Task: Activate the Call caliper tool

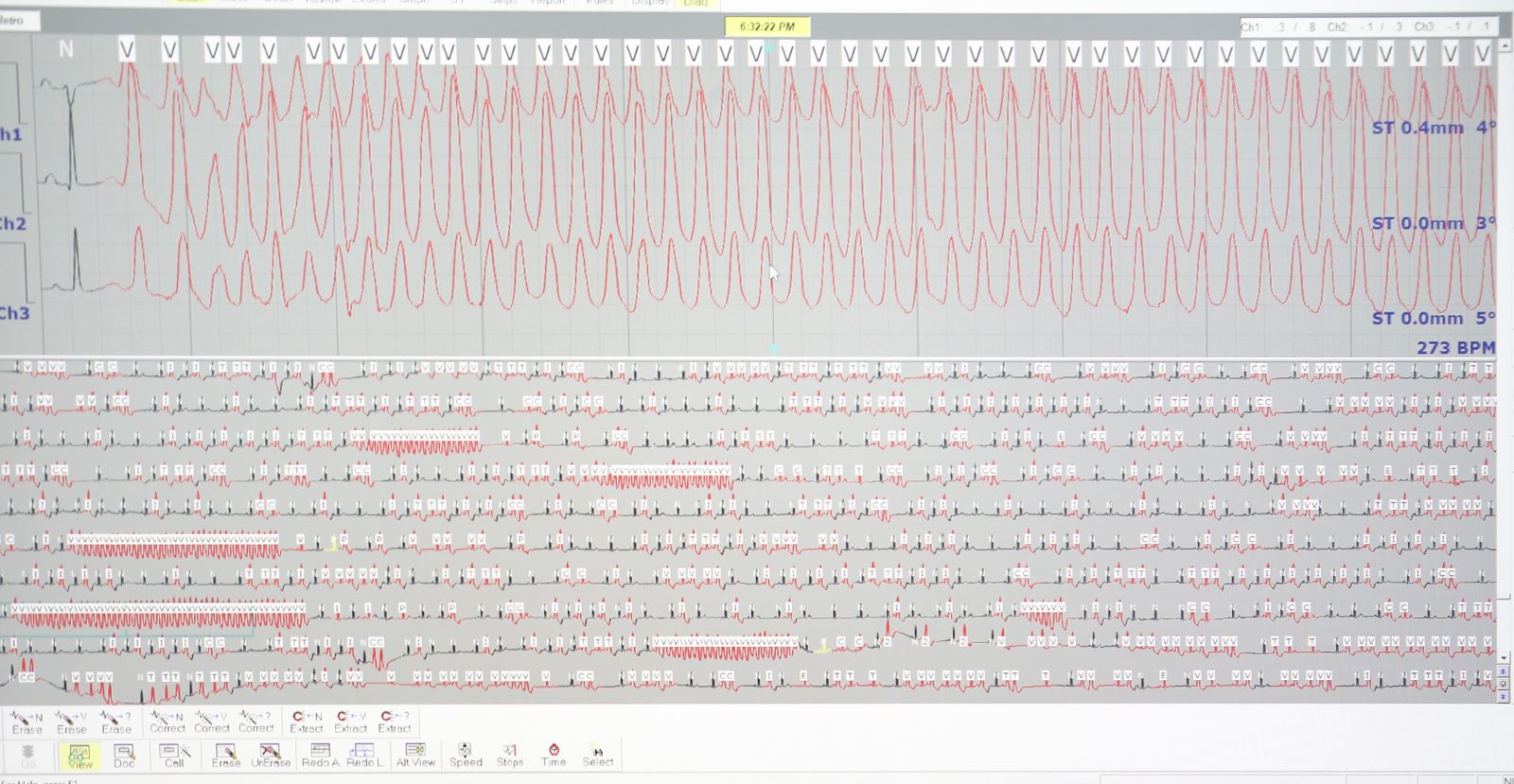Action: (175, 756)
